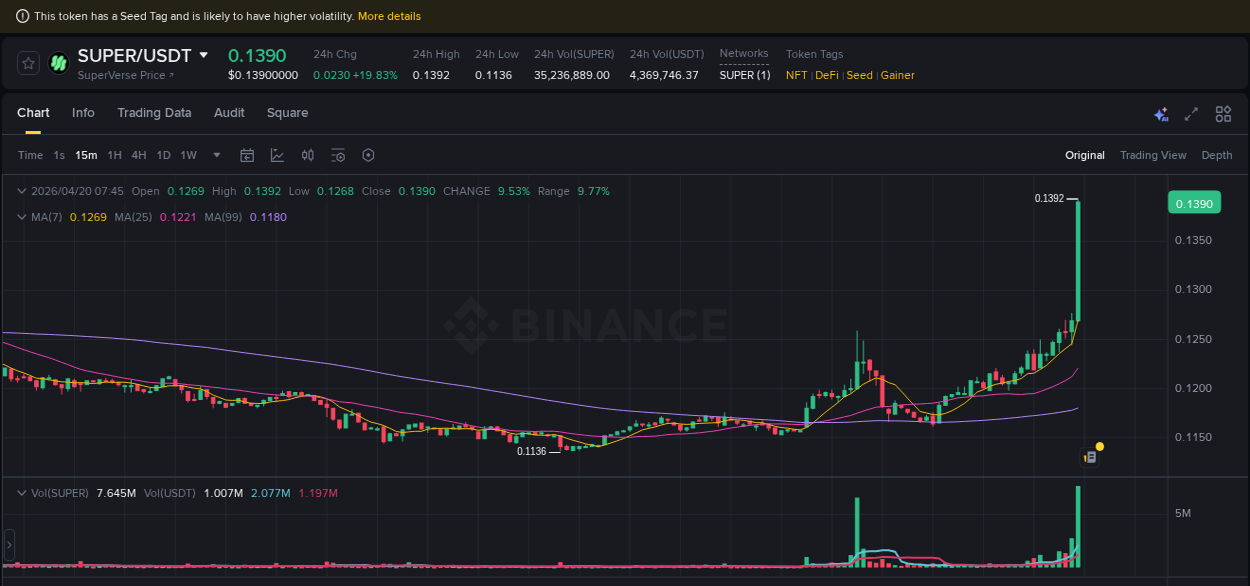
Task: Open the SUPER/USDT pair selector dropdown
Action: (203, 56)
